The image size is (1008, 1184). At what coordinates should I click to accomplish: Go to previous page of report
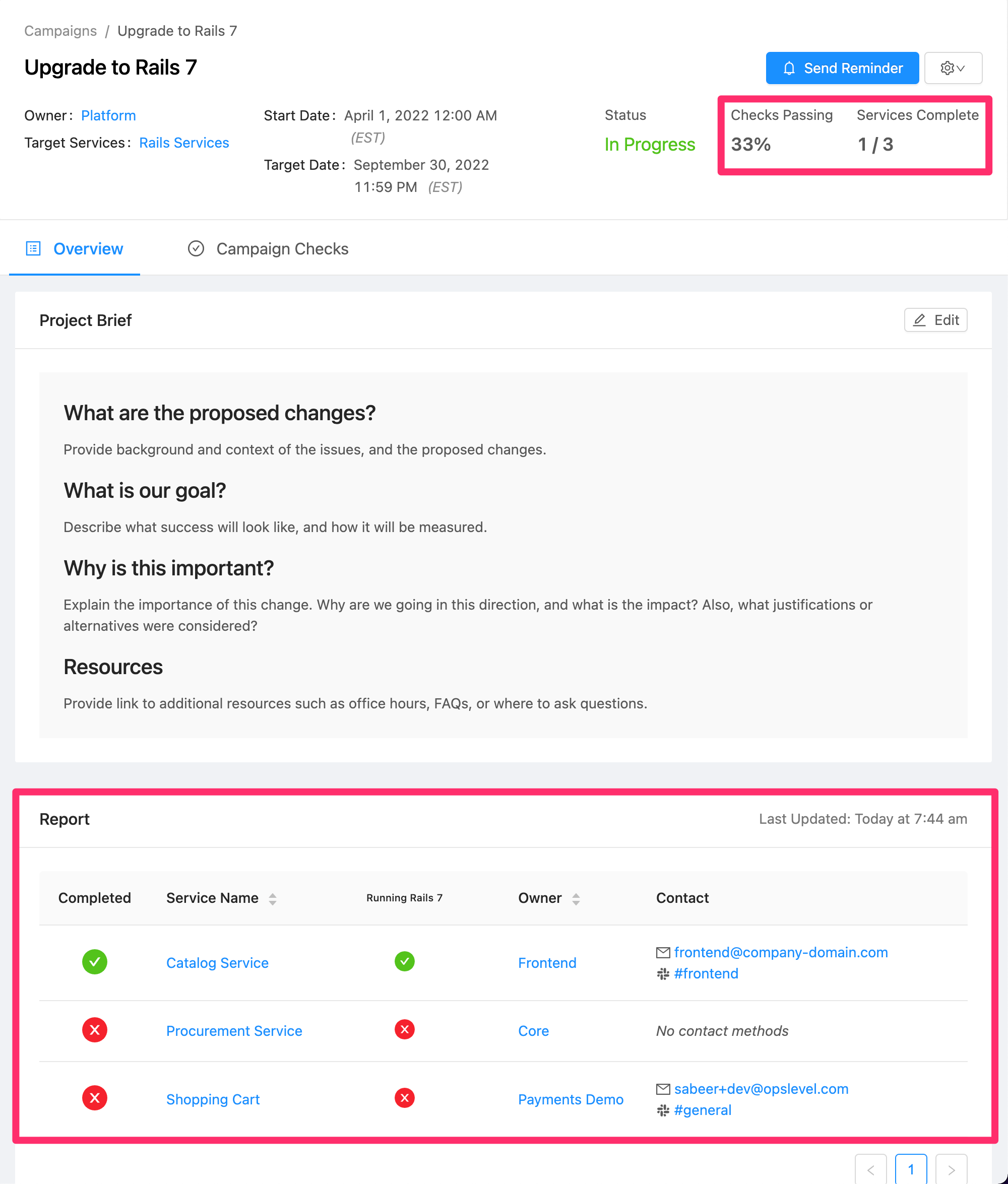point(870,1168)
